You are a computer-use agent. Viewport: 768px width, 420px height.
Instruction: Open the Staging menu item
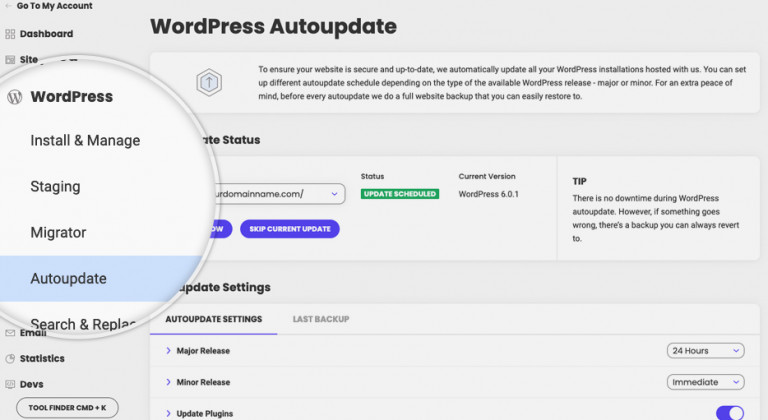55,186
